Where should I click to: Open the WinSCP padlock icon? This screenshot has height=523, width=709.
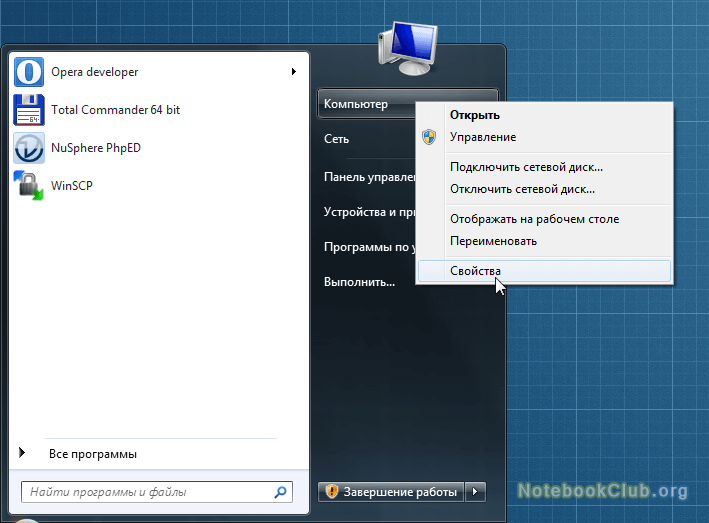pos(29,185)
